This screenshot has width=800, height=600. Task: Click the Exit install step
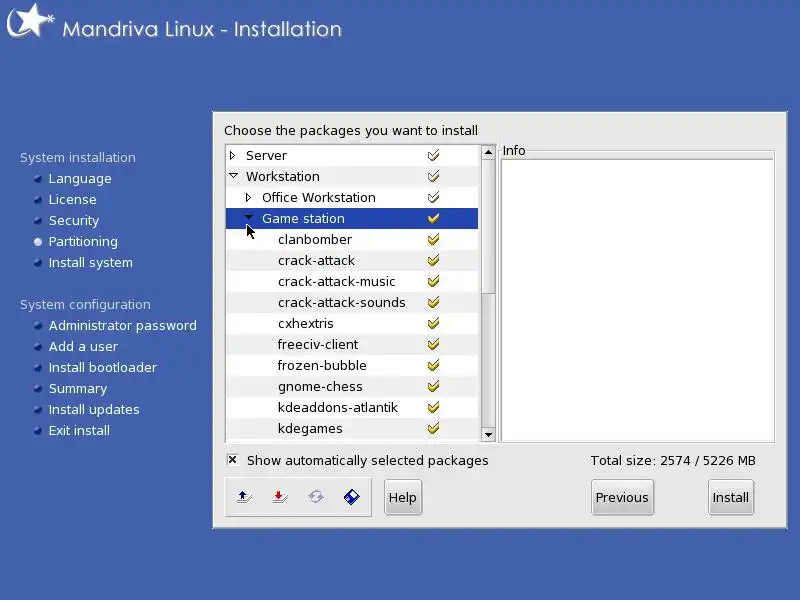pyautogui.click(x=79, y=431)
